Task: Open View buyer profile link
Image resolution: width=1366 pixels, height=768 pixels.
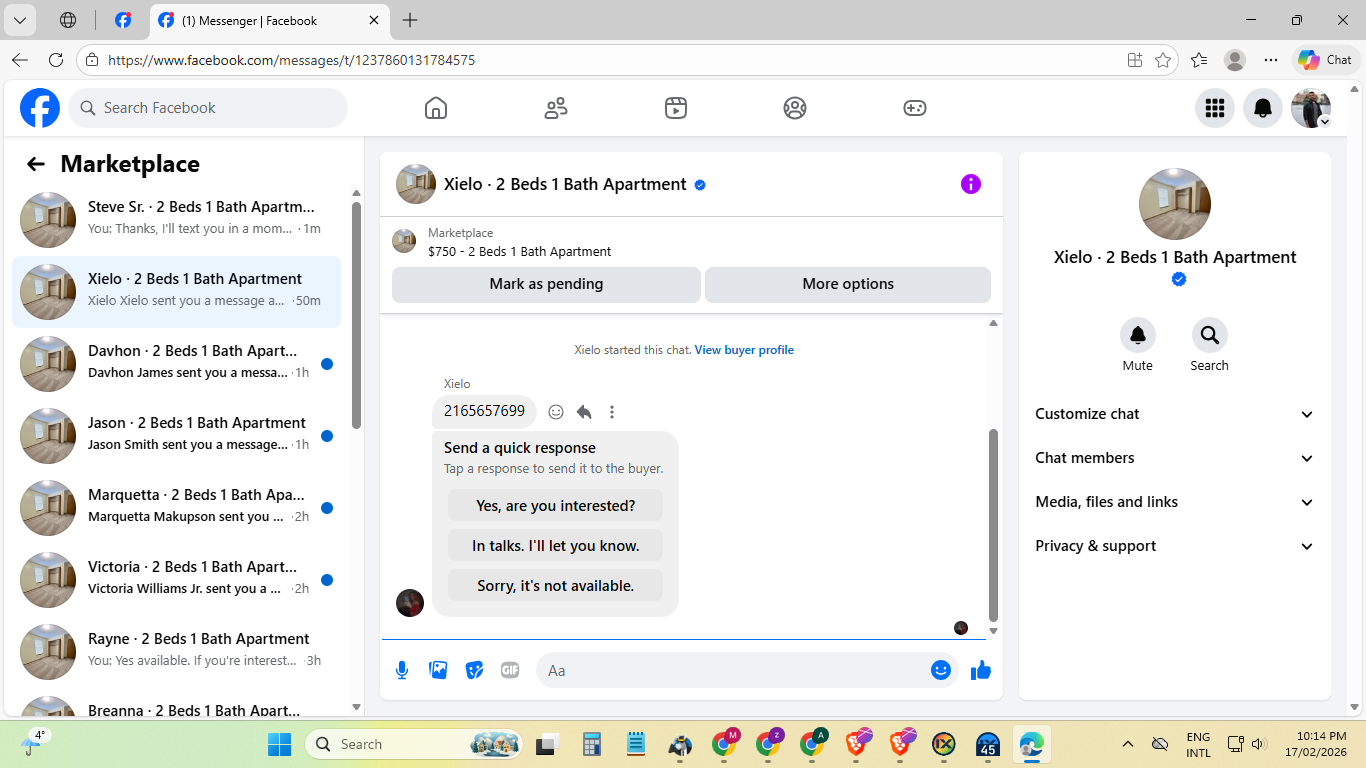Action: coord(744,350)
